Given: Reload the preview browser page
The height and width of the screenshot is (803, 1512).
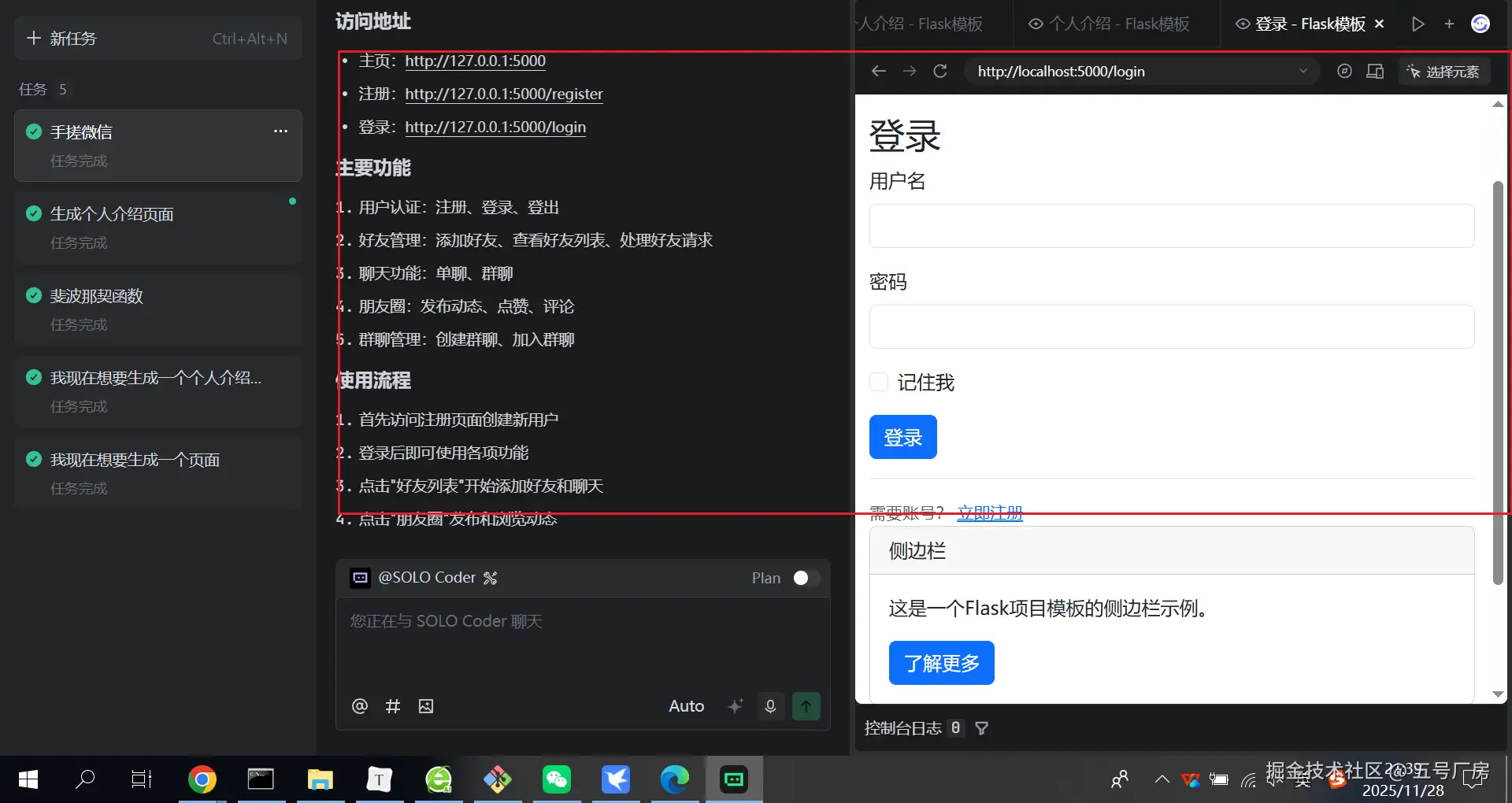Looking at the screenshot, I should click(940, 71).
